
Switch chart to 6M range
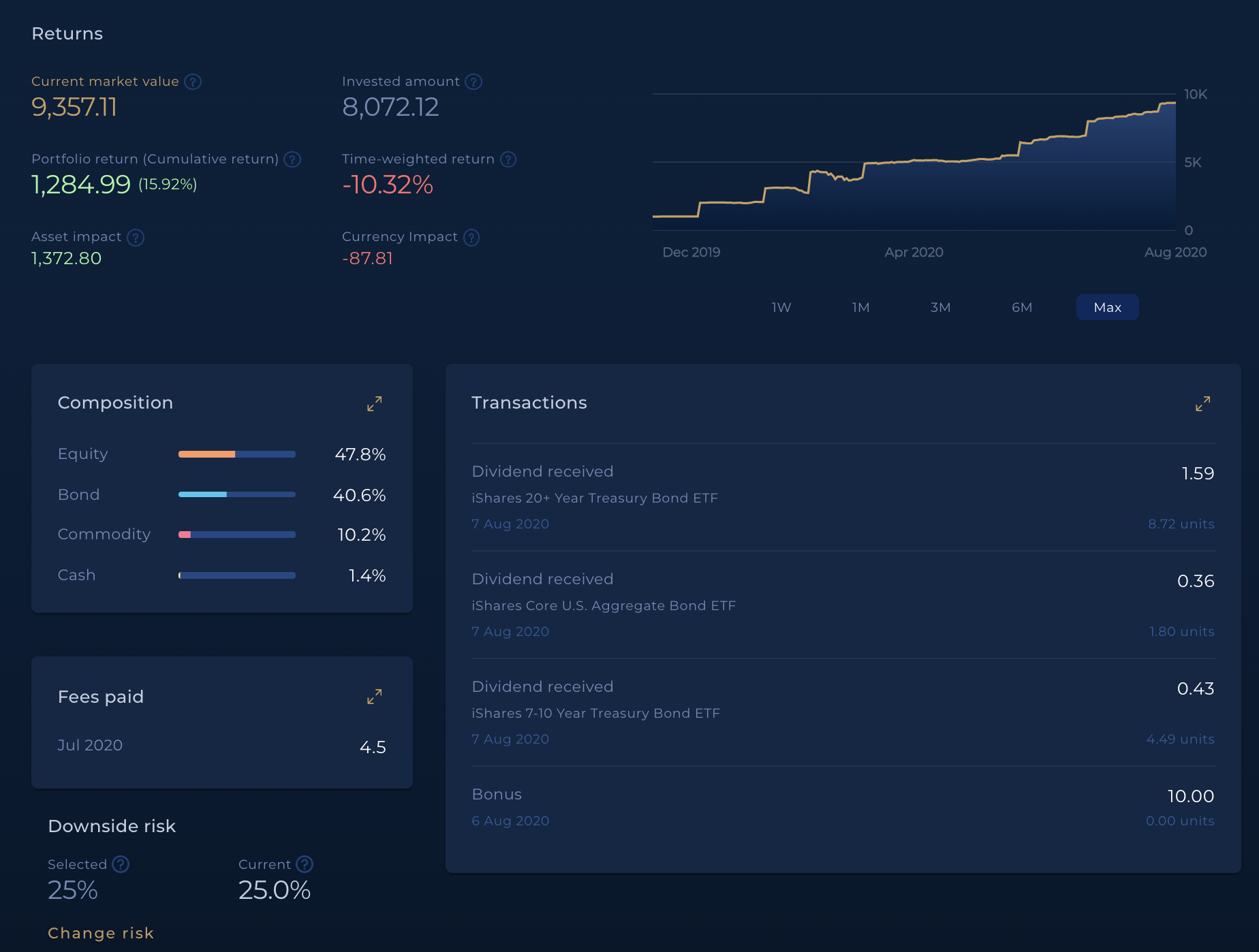point(1022,307)
